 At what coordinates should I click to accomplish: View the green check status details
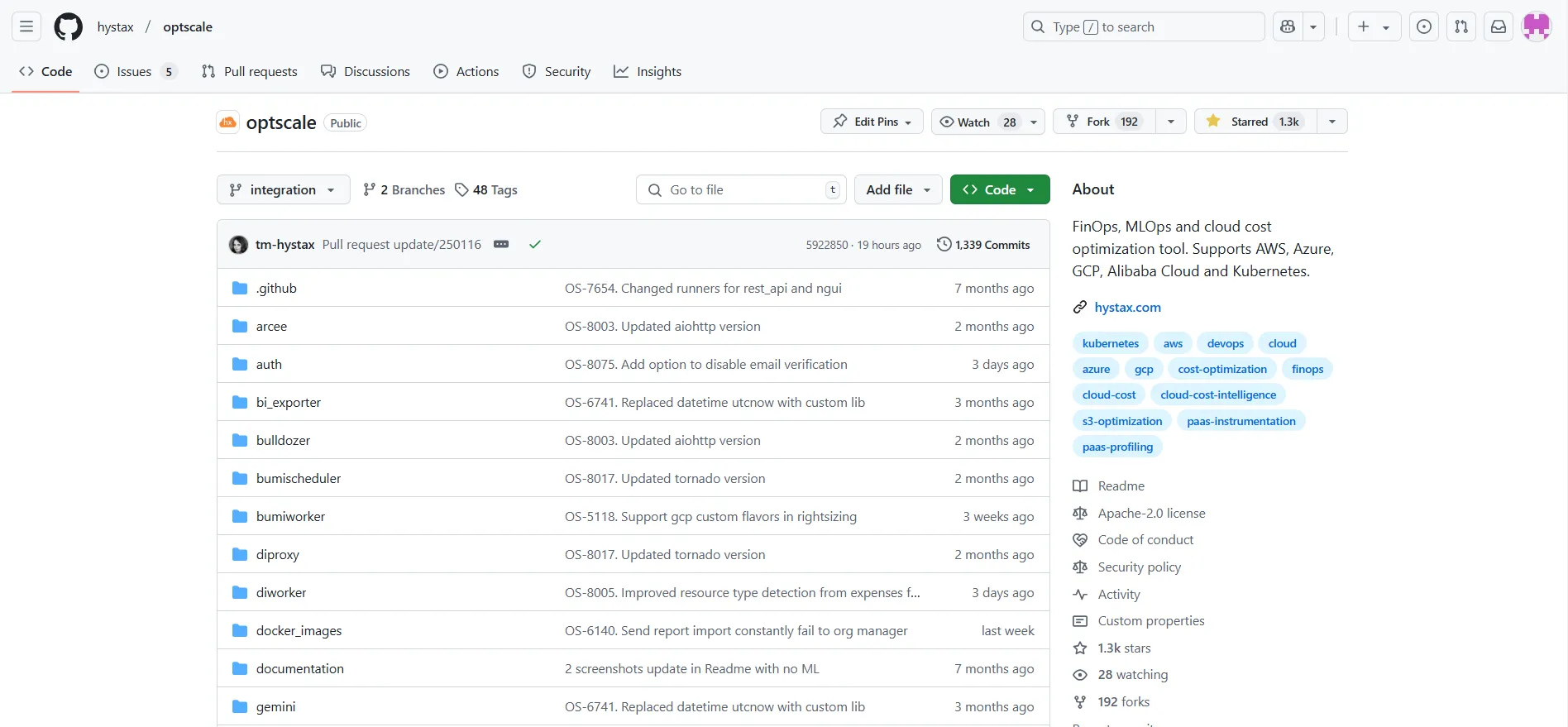pyautogui.click(x=535, y=244)
